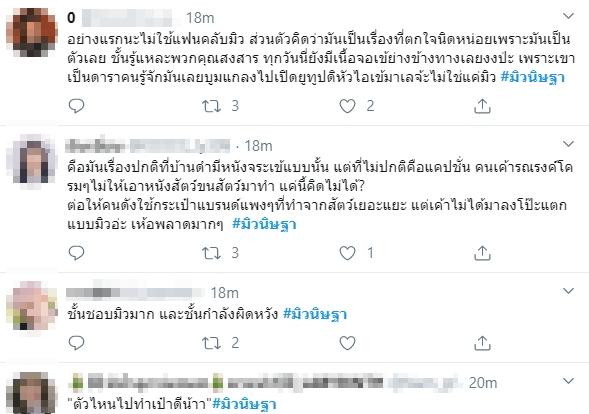Open the 18m timestamp of the second tweet
589x414 pixels.
coord(258,146)
